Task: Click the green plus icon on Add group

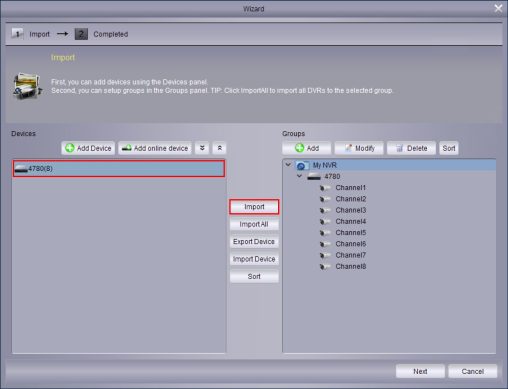Action: click(299, 148)
